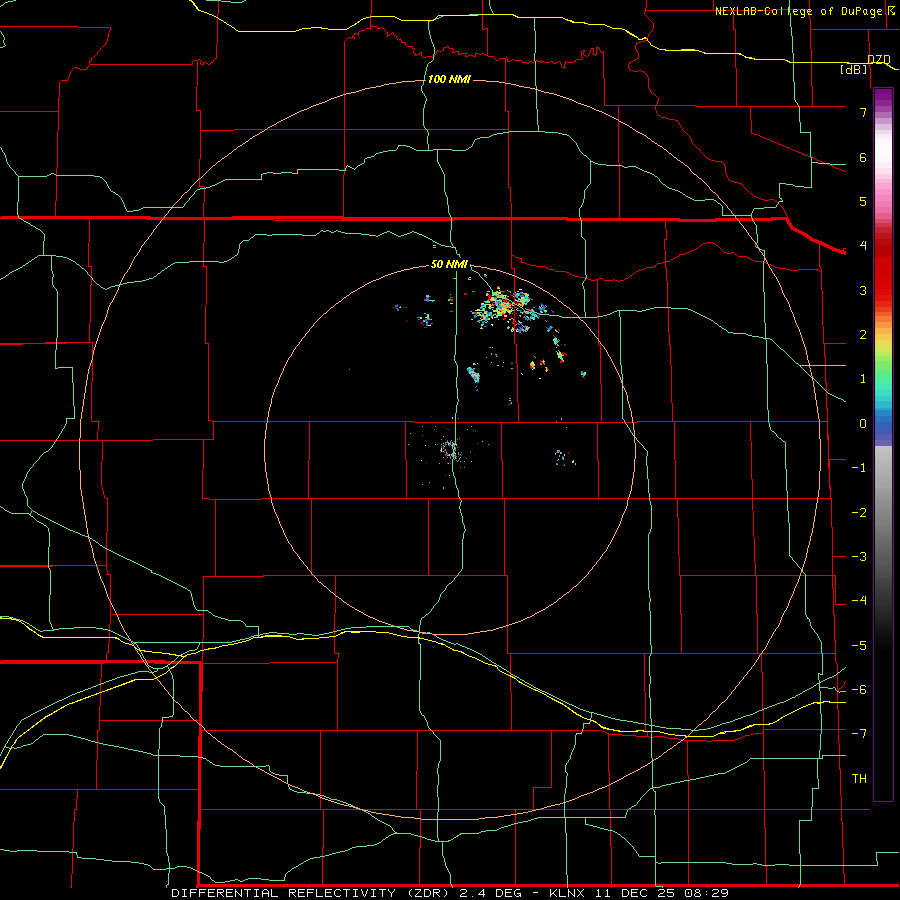Image resolution: width=900 pixels, height=900 pixels.
Task: Click the 0 dB label on color scale
Action: pyautogui.click(x=862, y=424)
